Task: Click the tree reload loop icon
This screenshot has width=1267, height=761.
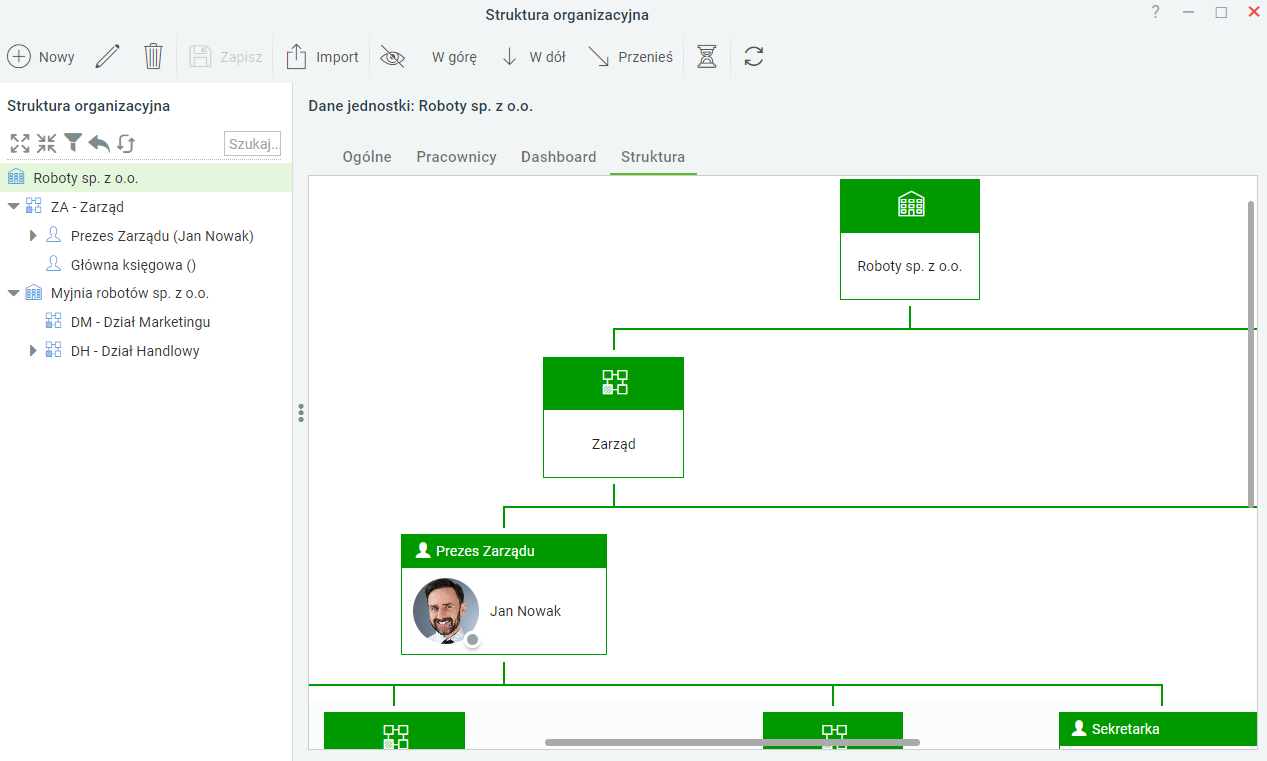Action: click(x=126, y=143)
